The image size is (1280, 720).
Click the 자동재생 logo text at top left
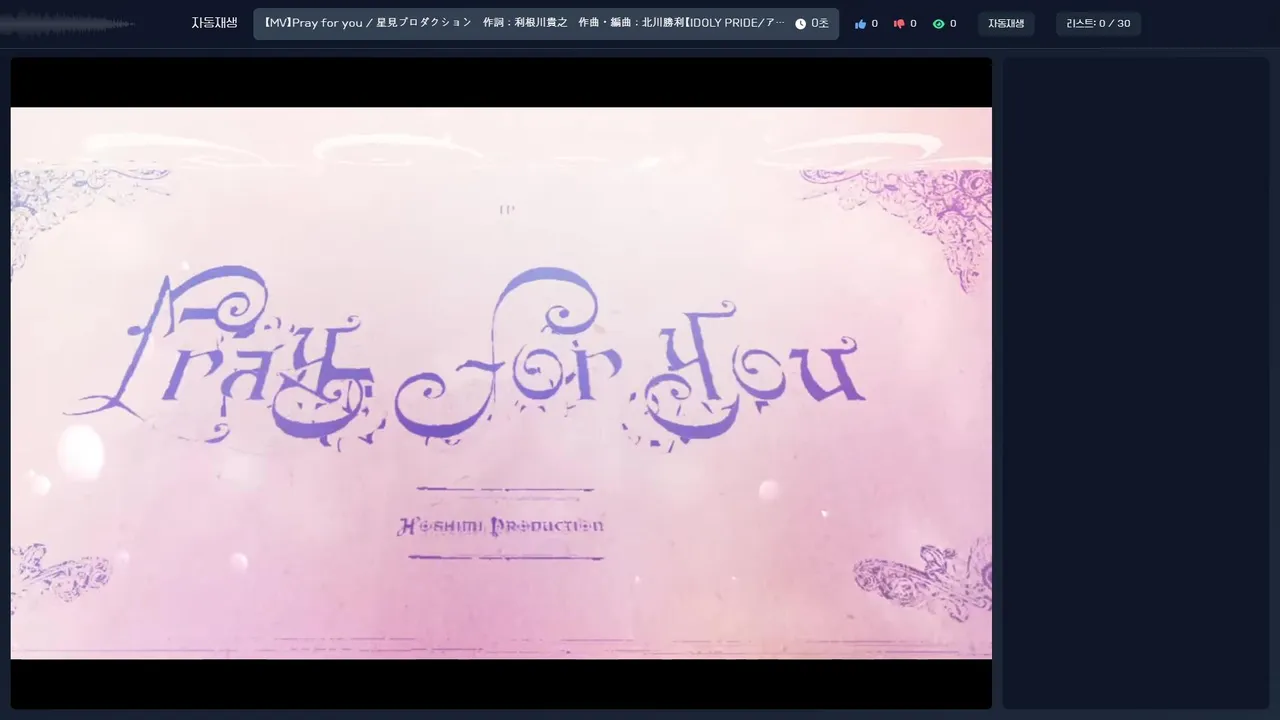(x=214, y=23)
